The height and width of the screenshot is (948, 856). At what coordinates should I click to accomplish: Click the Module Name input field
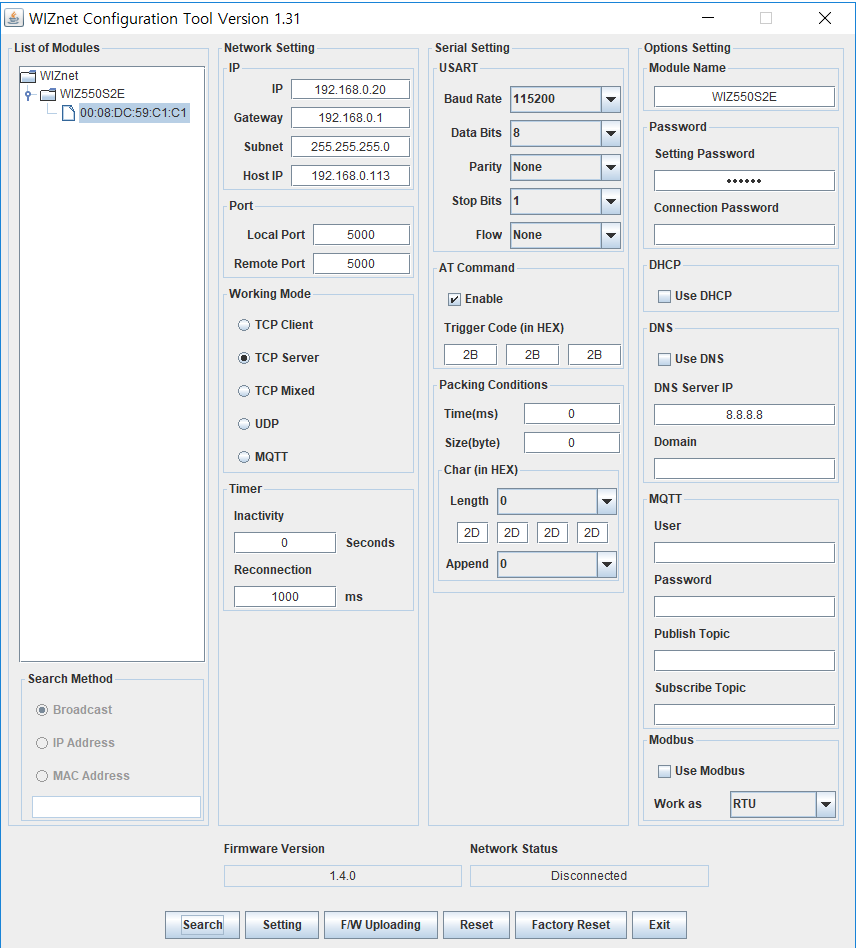[744, 97]
